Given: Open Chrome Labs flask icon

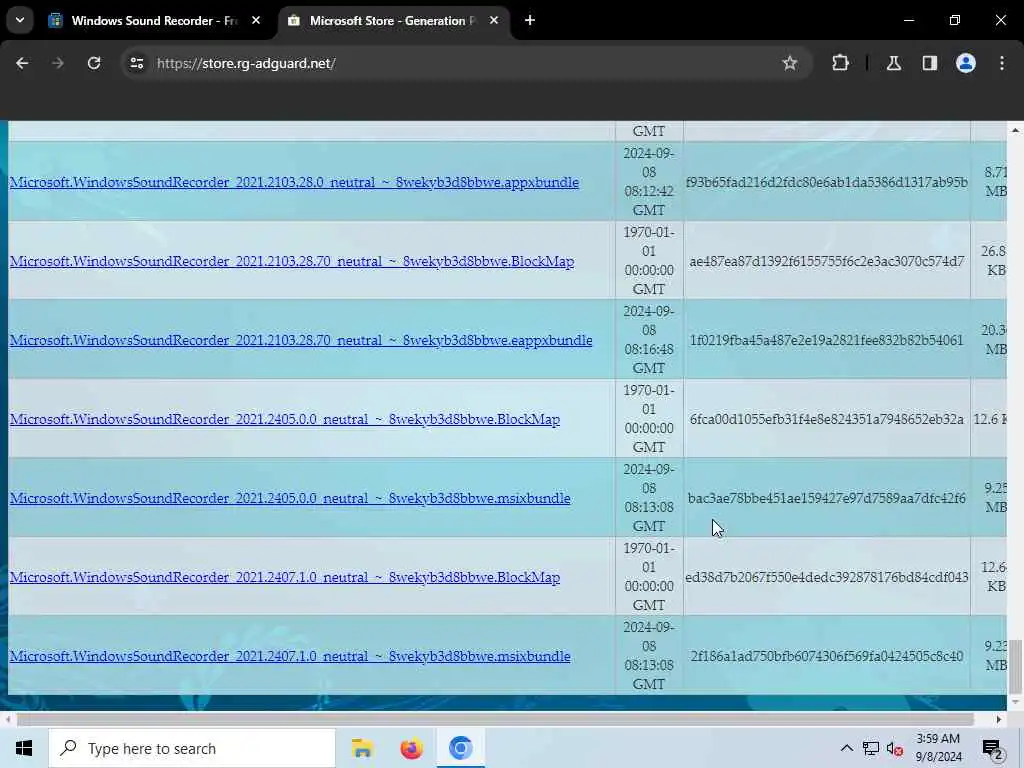Looking at the screenshot, I should 893,63.
